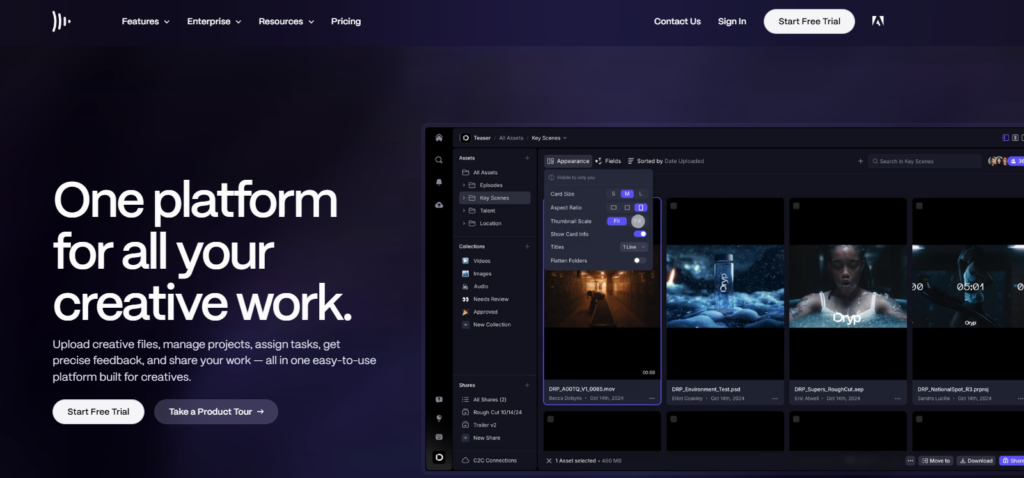
Task: Click the Adobe logo icon
Action: (x=878, y=21)
